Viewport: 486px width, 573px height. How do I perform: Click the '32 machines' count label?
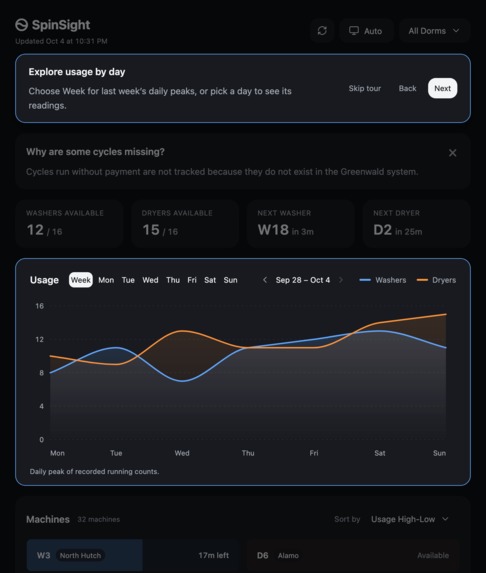(99, 519)
